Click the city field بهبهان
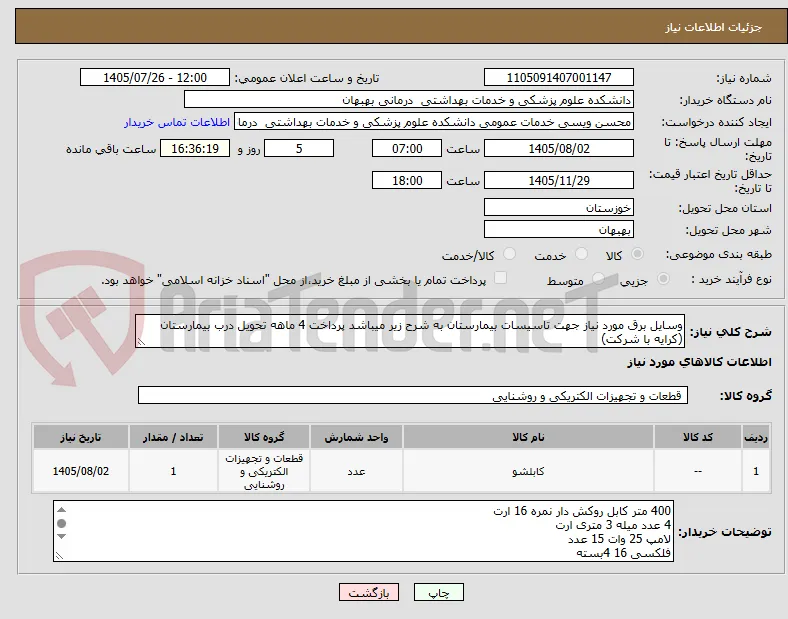The height and width of the screenshot is (619, 788). [558, 229]
